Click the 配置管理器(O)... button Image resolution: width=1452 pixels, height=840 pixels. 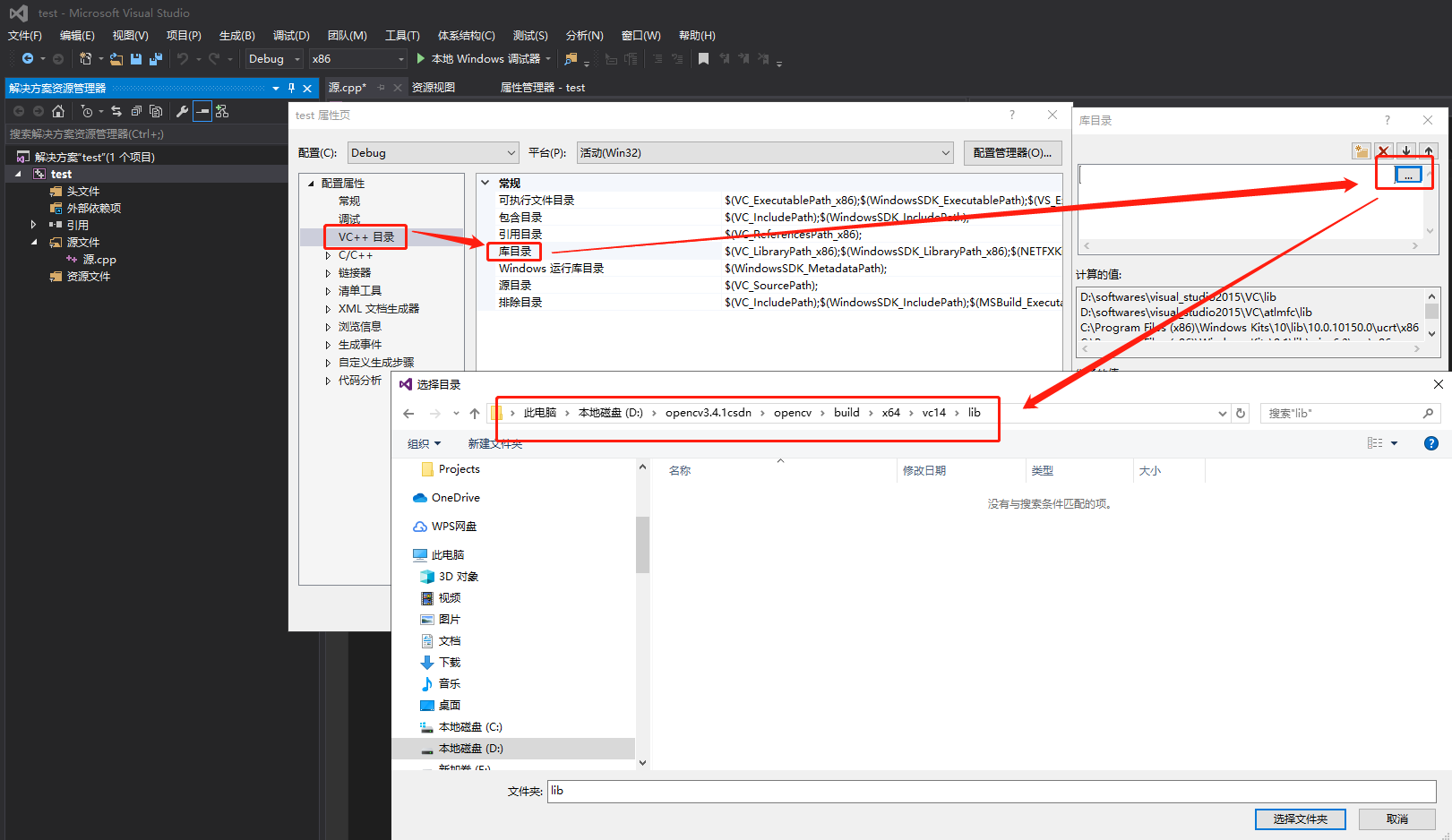pos(1012,153)
